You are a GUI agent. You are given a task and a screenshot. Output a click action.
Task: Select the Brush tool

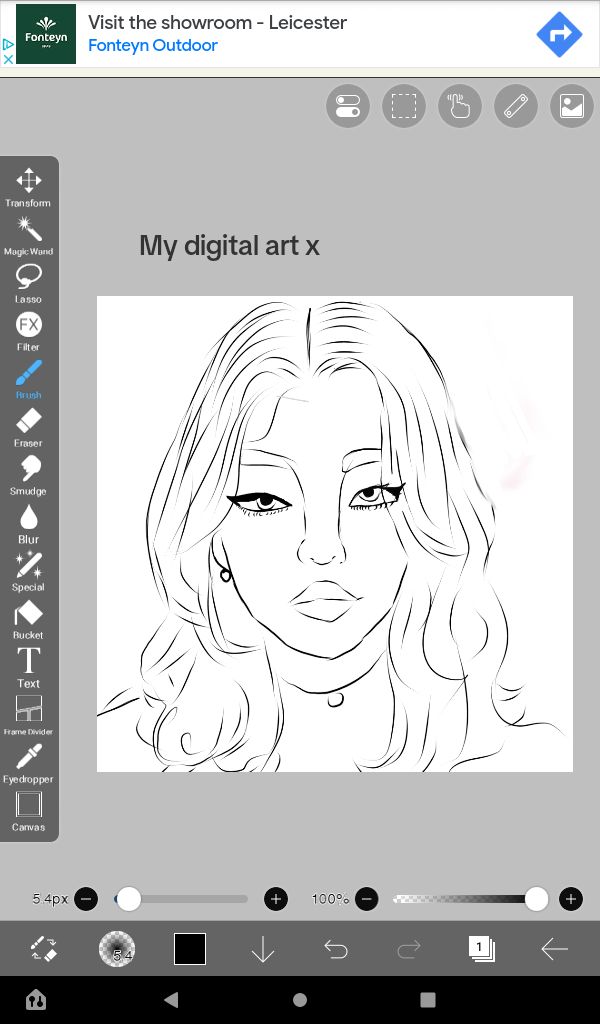28,379
